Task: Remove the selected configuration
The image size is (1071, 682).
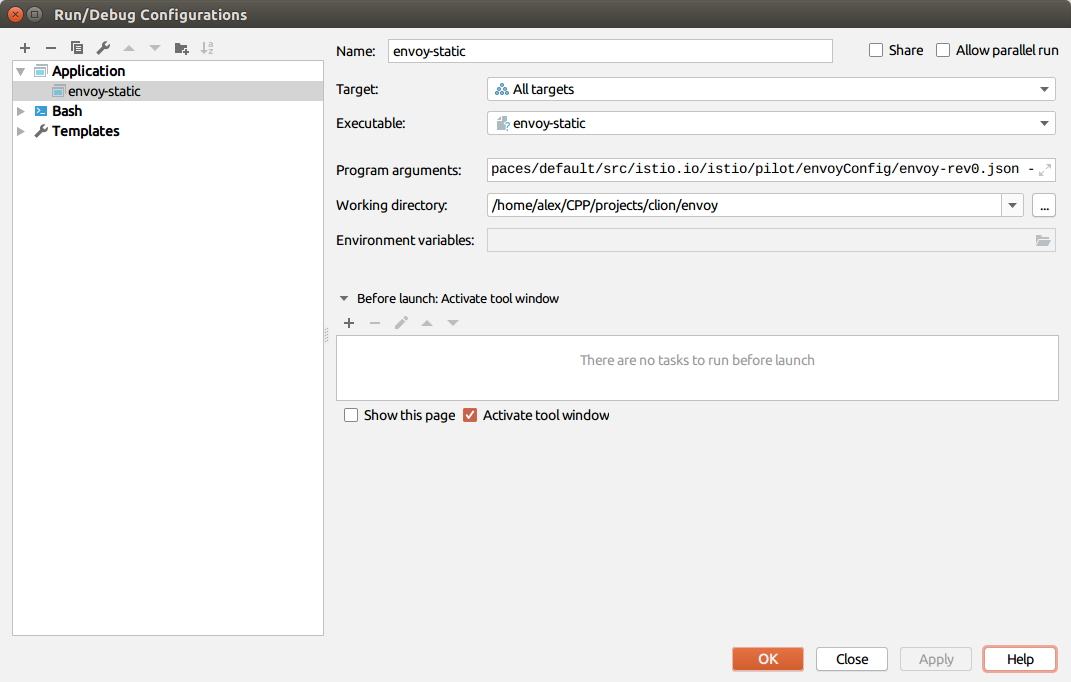Action: [x=50, y=47]
